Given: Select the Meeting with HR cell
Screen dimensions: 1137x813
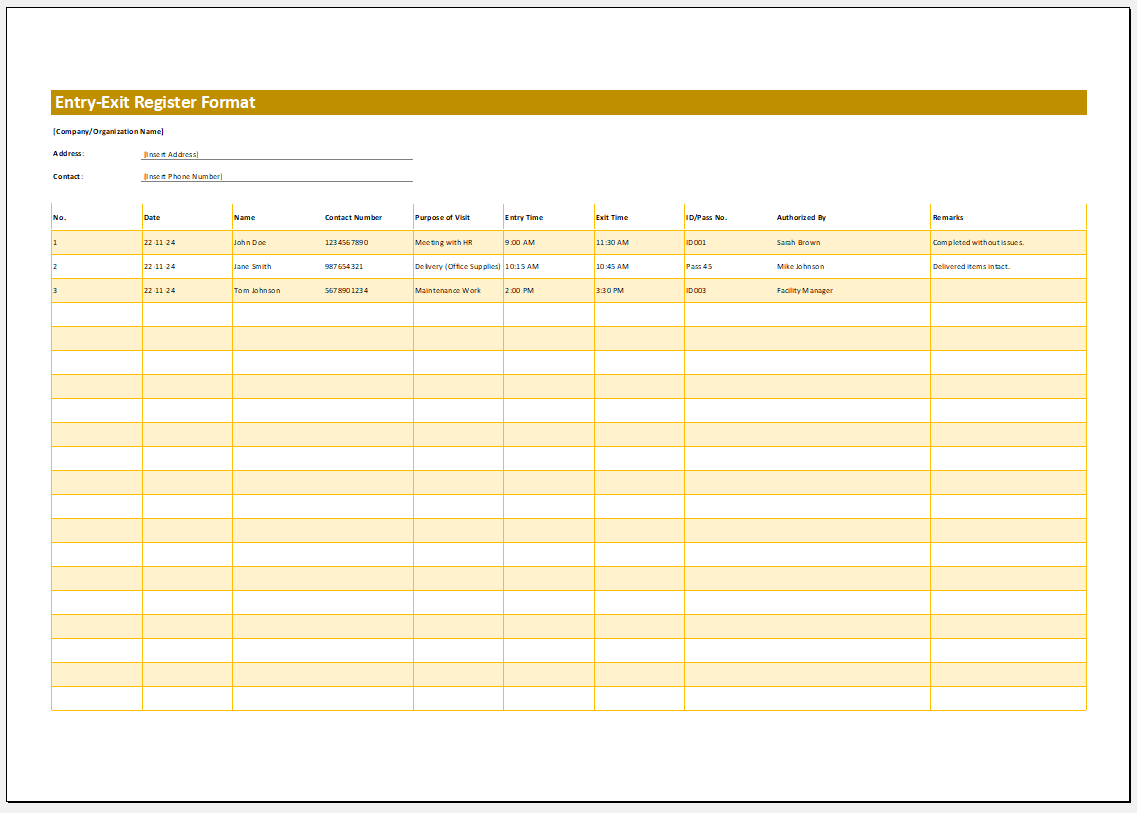Looking at the screenshot, I should coord(441,242).
